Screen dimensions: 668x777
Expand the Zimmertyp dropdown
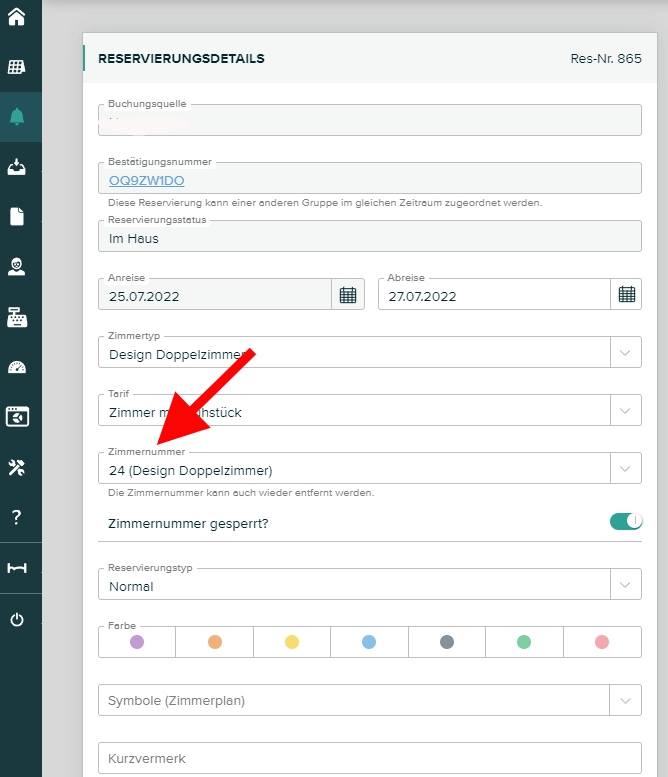(x=625, y=352)
